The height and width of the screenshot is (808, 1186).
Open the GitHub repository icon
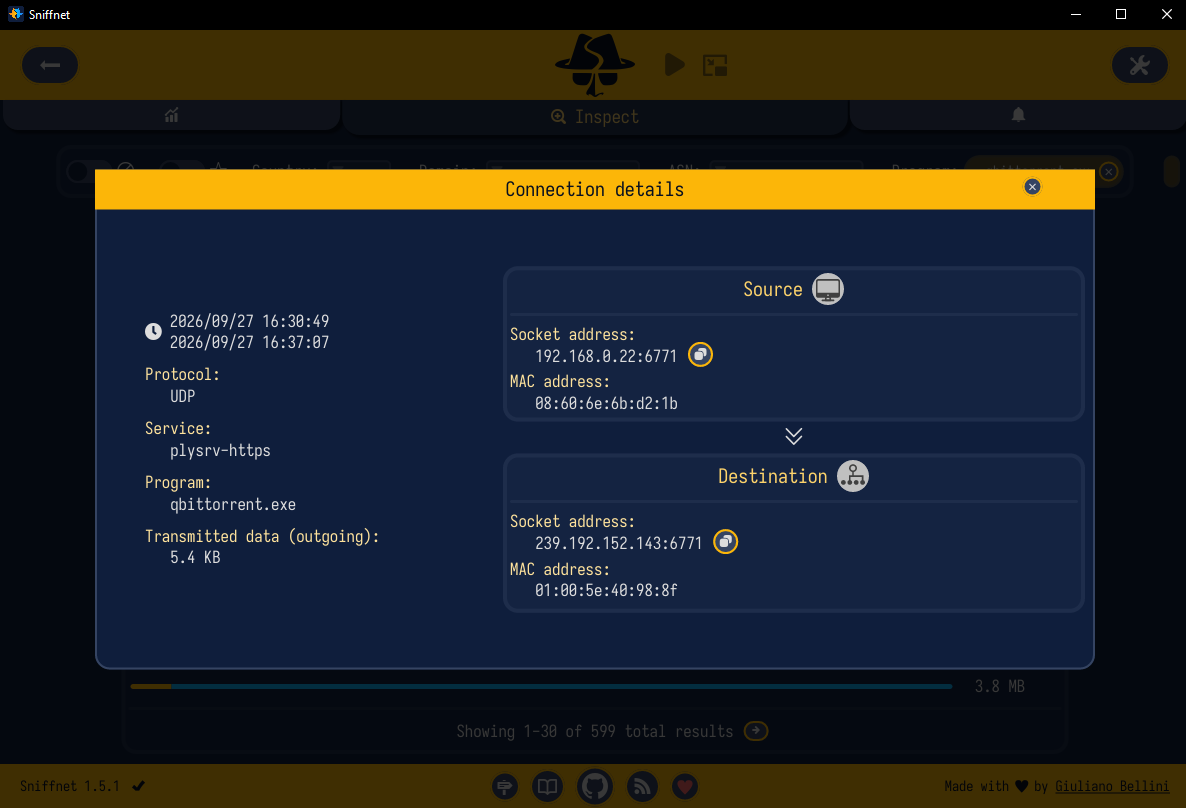[595, 786]
